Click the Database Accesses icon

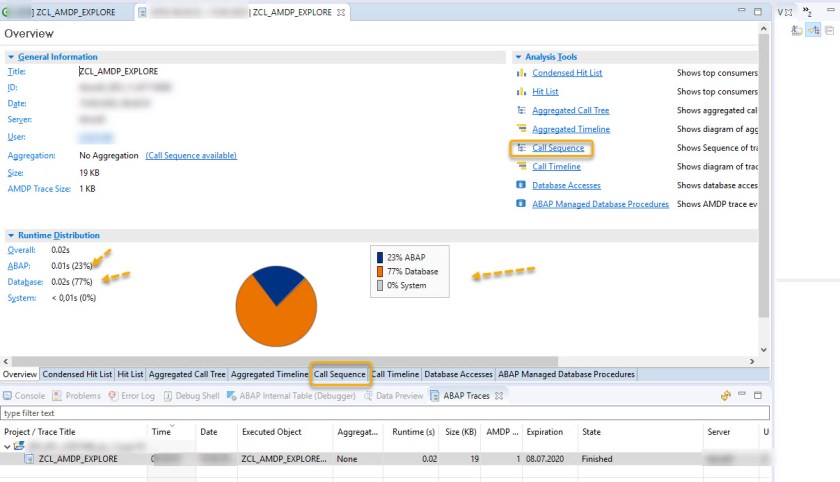pos(521,185)
